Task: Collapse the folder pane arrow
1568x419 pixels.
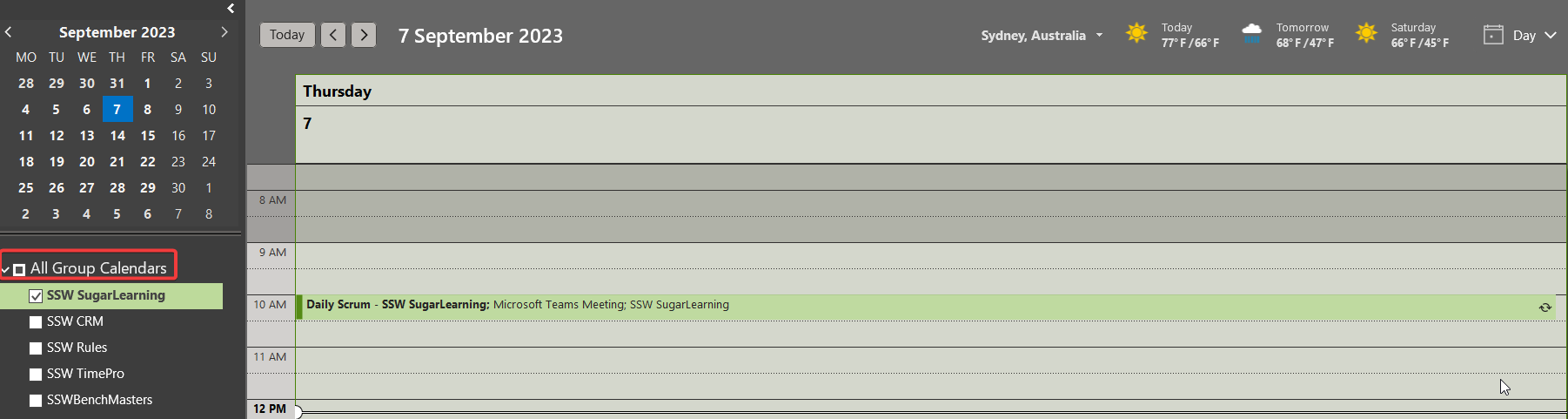Action: pos(231,9)
